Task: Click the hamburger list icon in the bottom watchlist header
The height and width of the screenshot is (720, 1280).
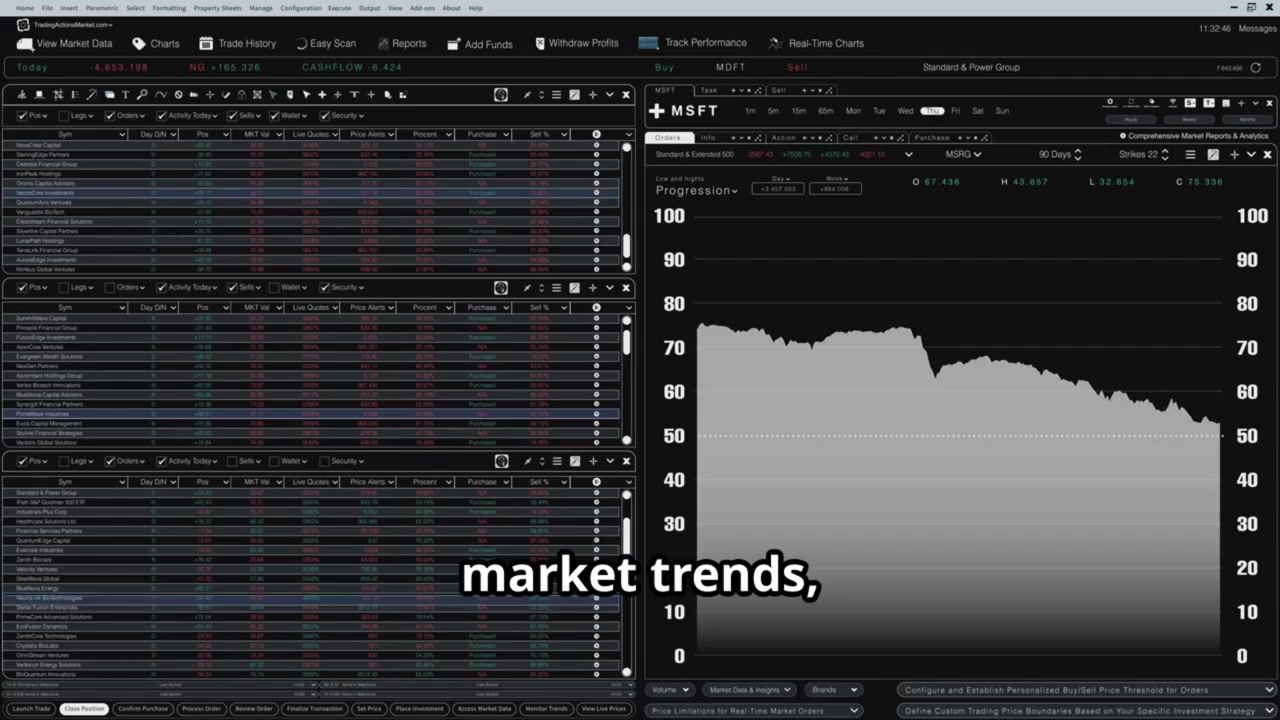Action: pyautogui.click(x=556, y=461)
